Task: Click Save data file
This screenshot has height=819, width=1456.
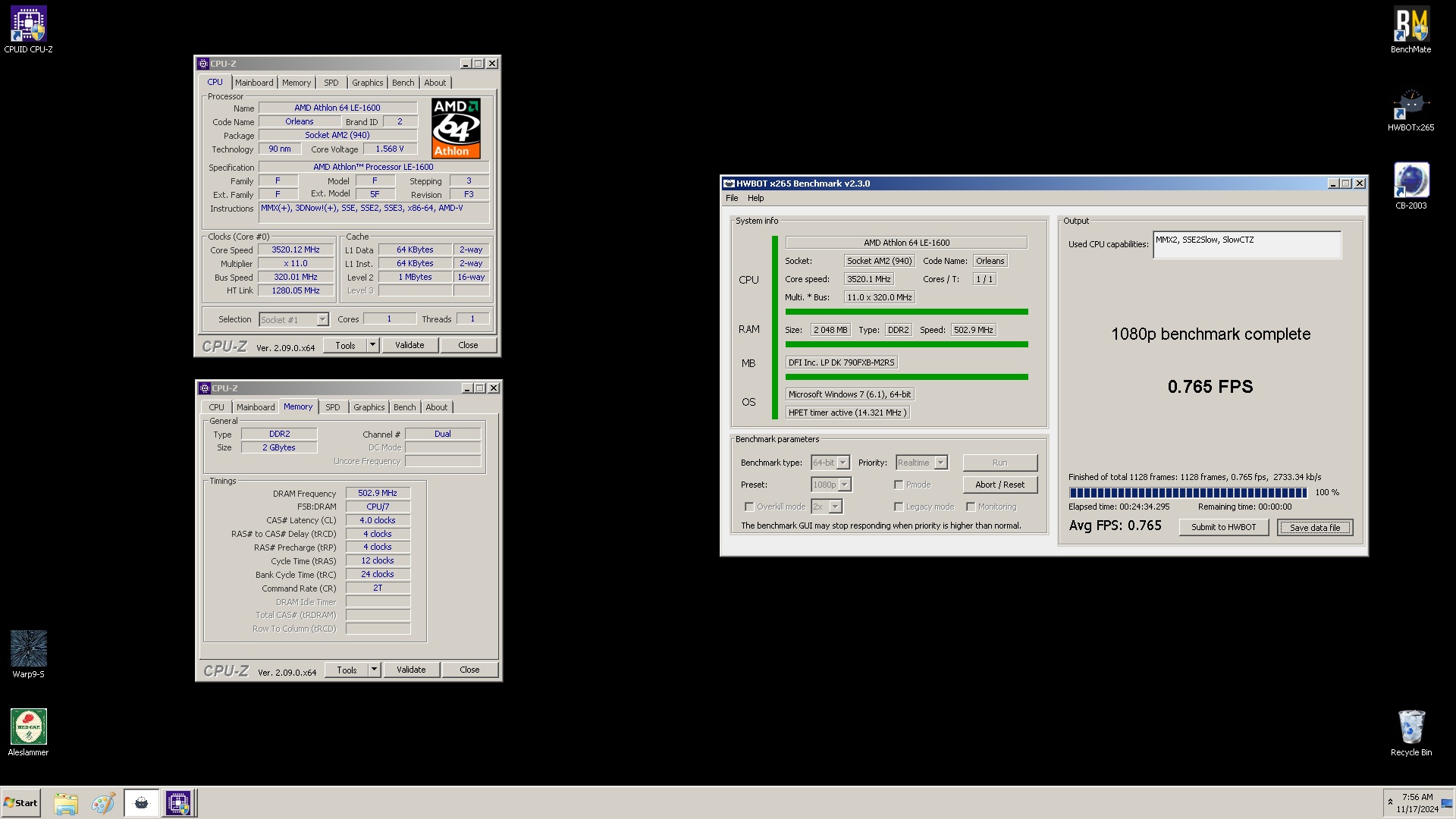Action: point(1315,527)
